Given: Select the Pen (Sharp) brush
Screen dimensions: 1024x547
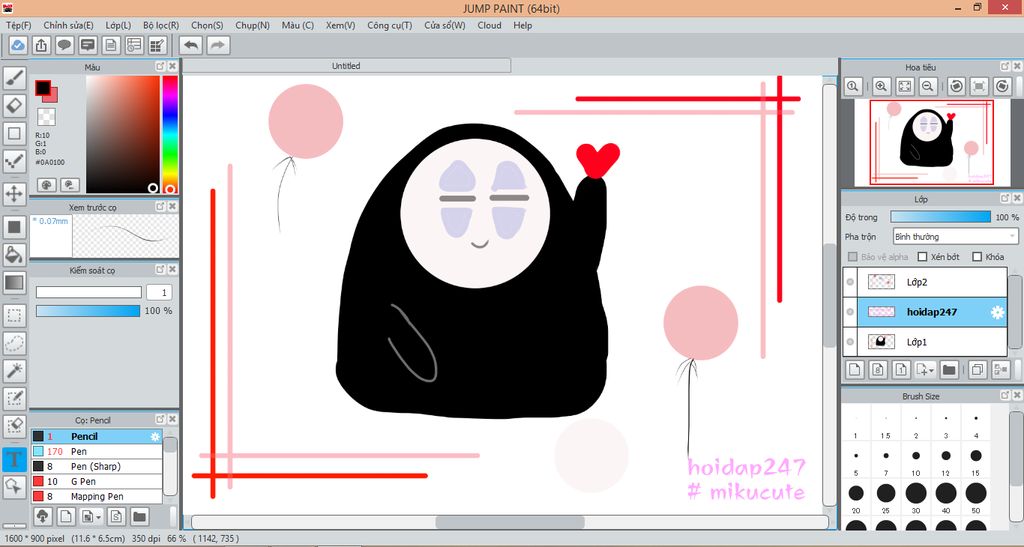Looking at the screenshot, I should coord(97,466).
